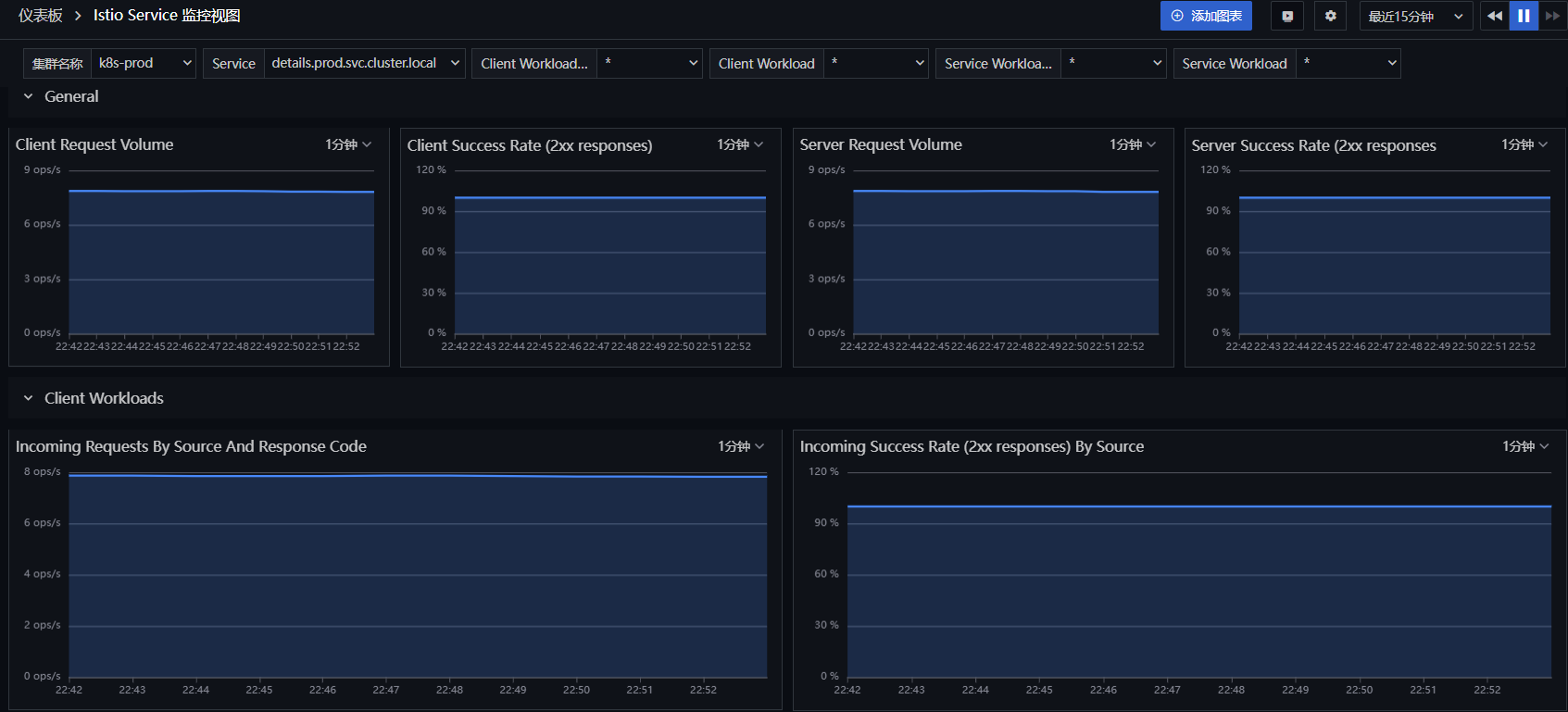Change Client Request Volume 1分钟 interval
The width and height of the screenshot is (1568, 712).
(x=348, y=144)
